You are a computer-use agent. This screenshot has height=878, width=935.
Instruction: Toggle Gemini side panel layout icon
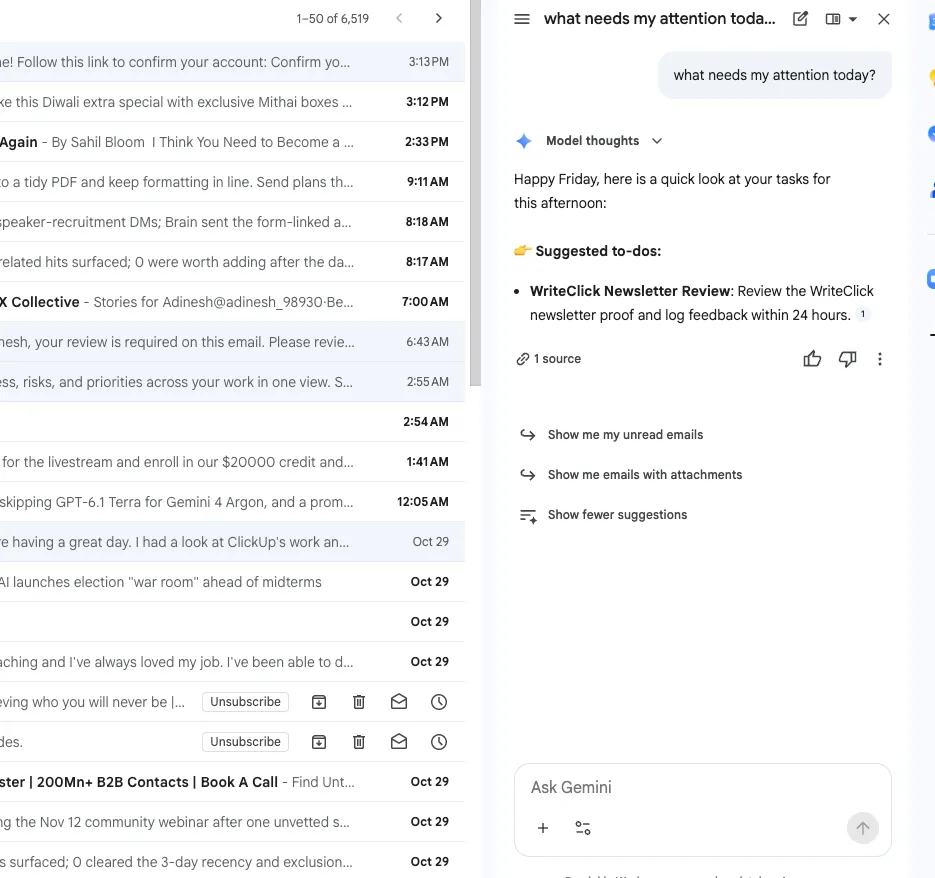coord(833,19)
